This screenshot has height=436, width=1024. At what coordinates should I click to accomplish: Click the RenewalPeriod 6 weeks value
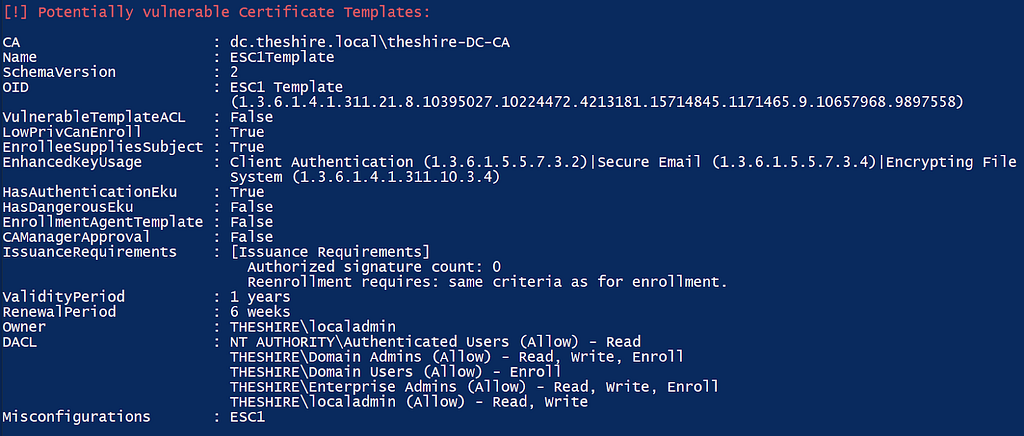pos(260,312)
